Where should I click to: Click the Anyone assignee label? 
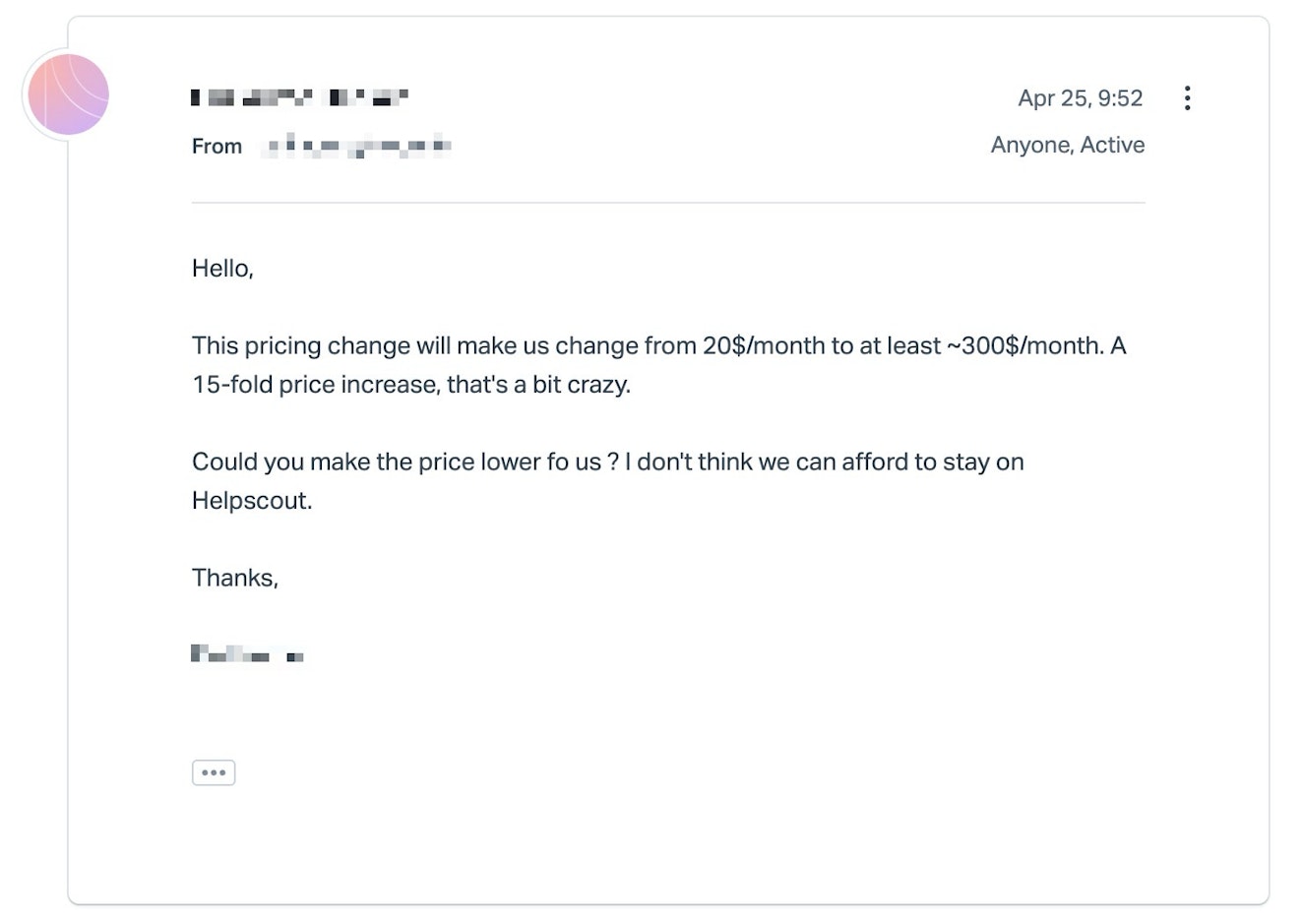[1030, 145]
